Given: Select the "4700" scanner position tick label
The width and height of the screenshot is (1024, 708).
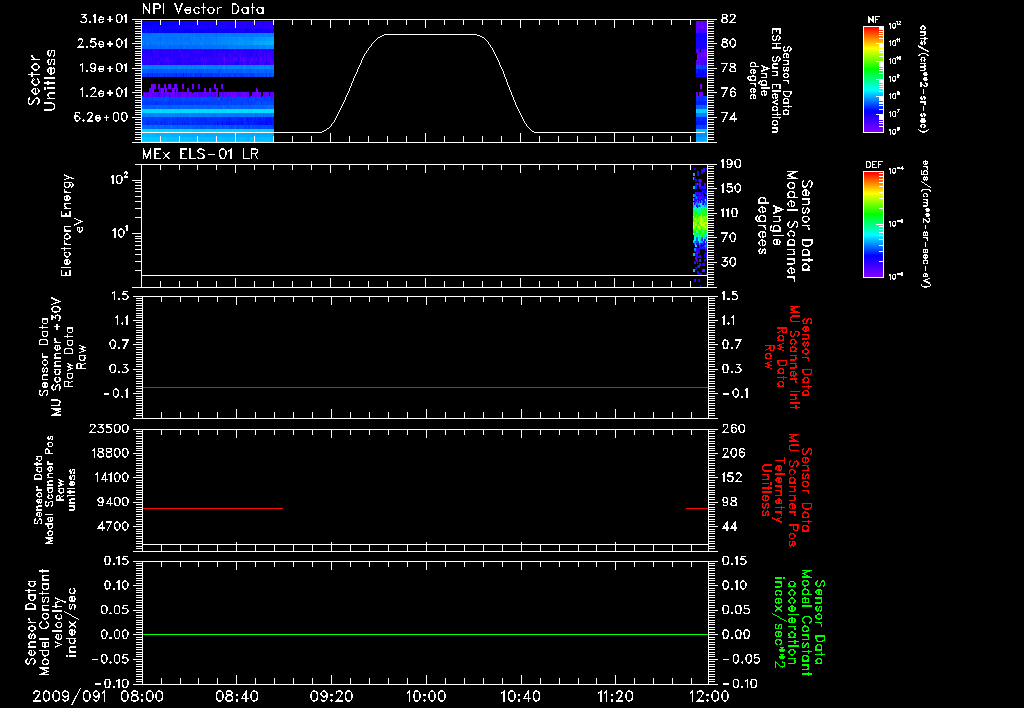Looking at the screenshot, I should click(113, 527).
